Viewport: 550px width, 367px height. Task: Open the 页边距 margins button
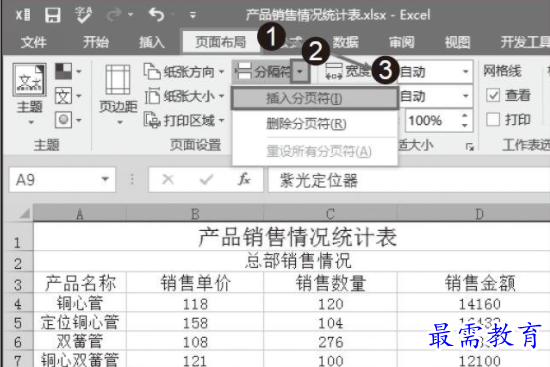[x=118, y=95]
